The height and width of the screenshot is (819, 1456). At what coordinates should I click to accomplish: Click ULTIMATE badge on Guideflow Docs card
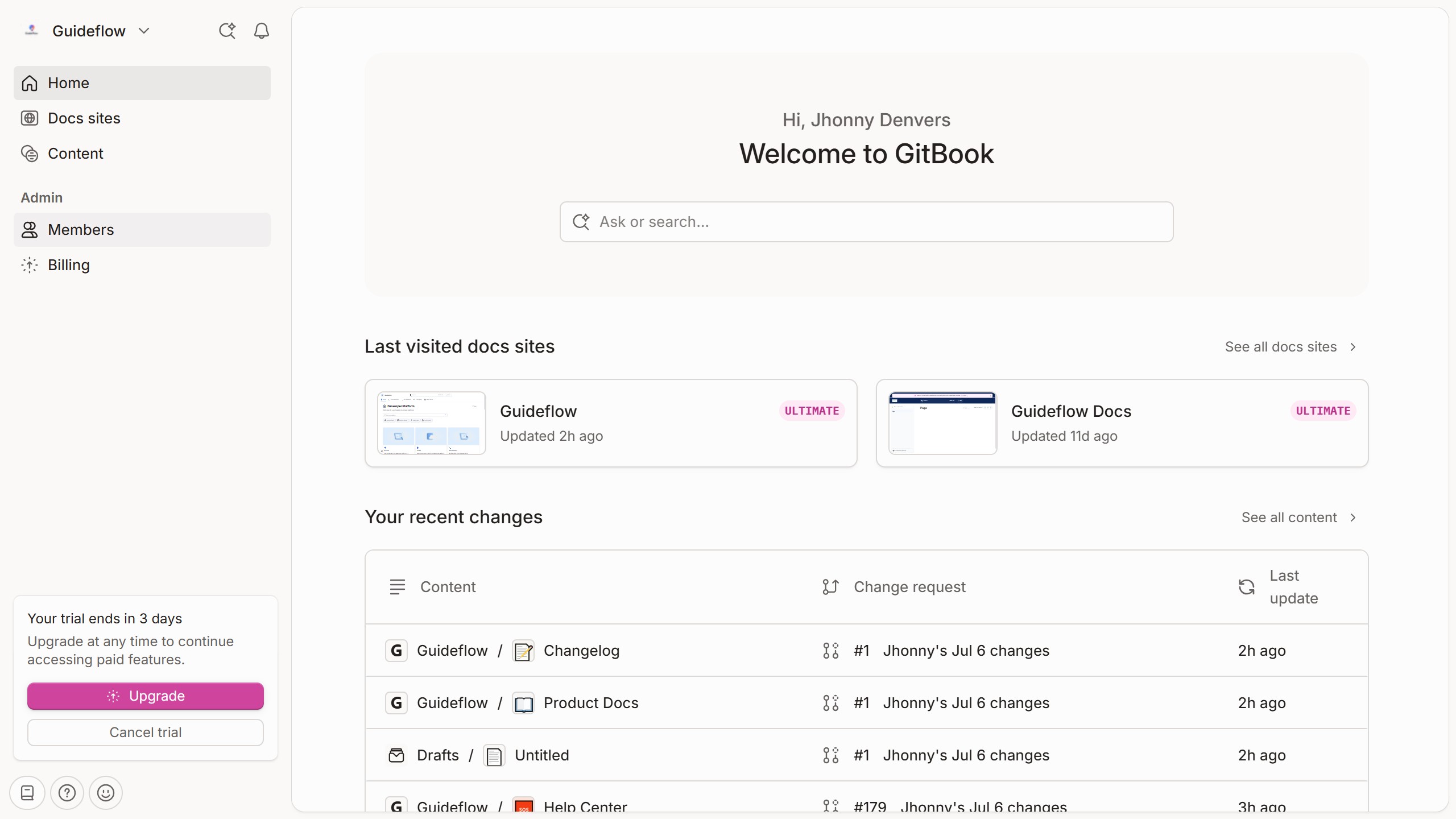click(x=1323, y=411)
